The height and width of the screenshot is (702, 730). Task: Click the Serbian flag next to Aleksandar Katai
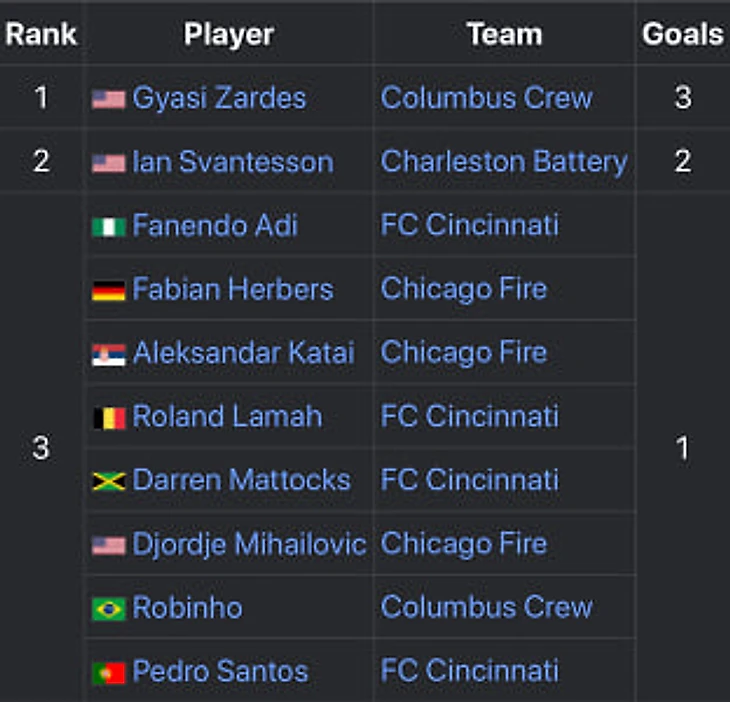click(x=108, y=354)
